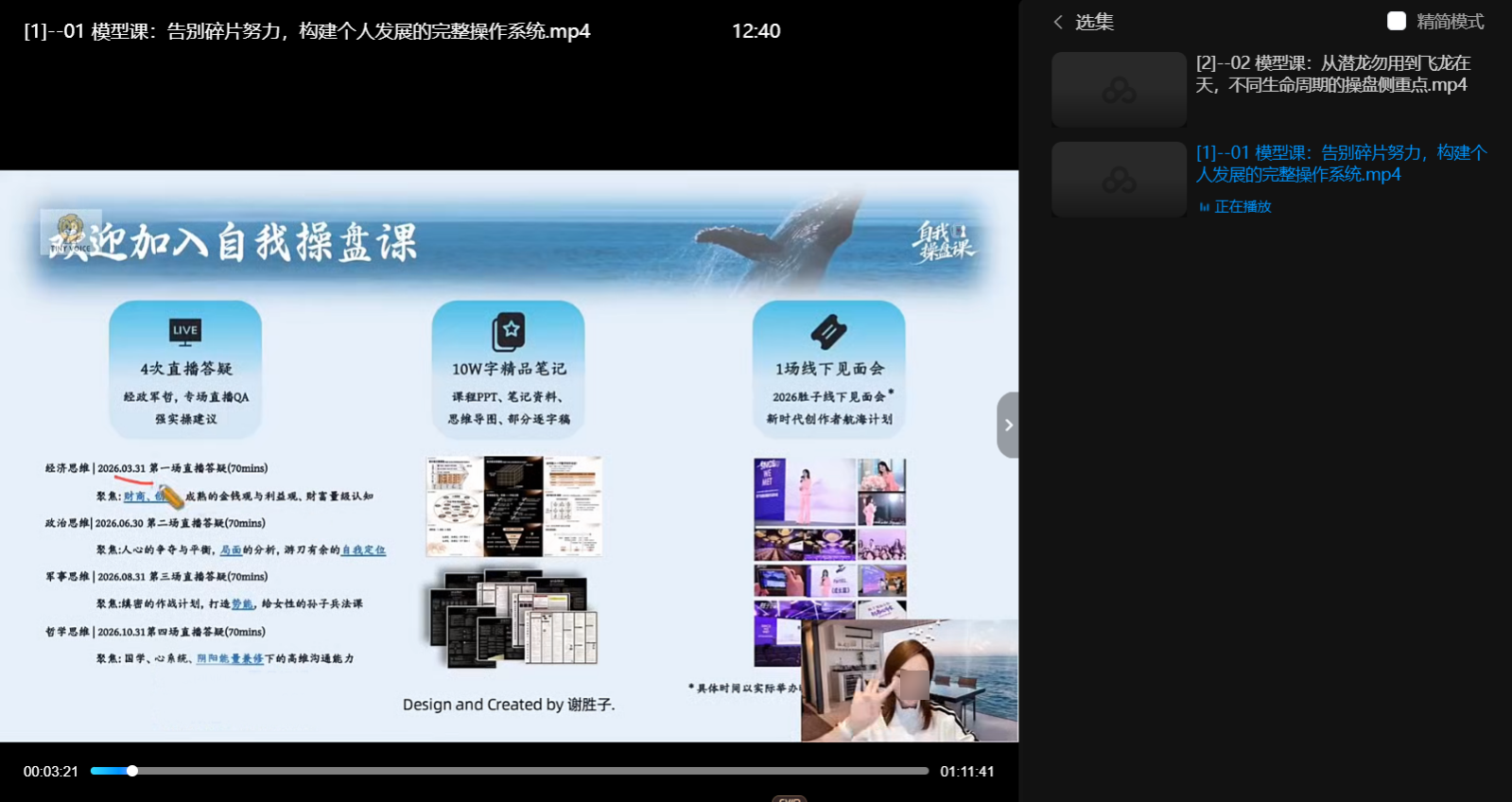Seek to the middle of the progress bar
The height and width of the screenshot is (802, 1512).
tap(510, 771)
